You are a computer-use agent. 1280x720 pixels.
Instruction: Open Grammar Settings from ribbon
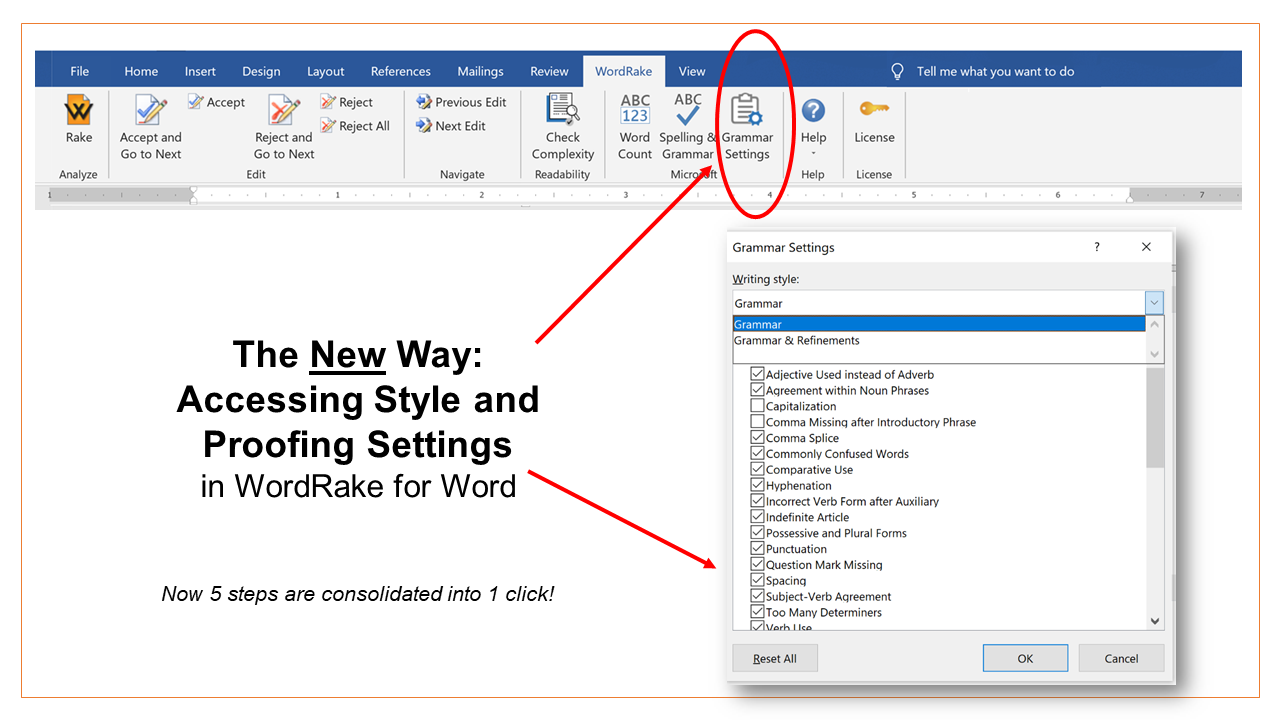pyautogui.click(x=747, y=127)
